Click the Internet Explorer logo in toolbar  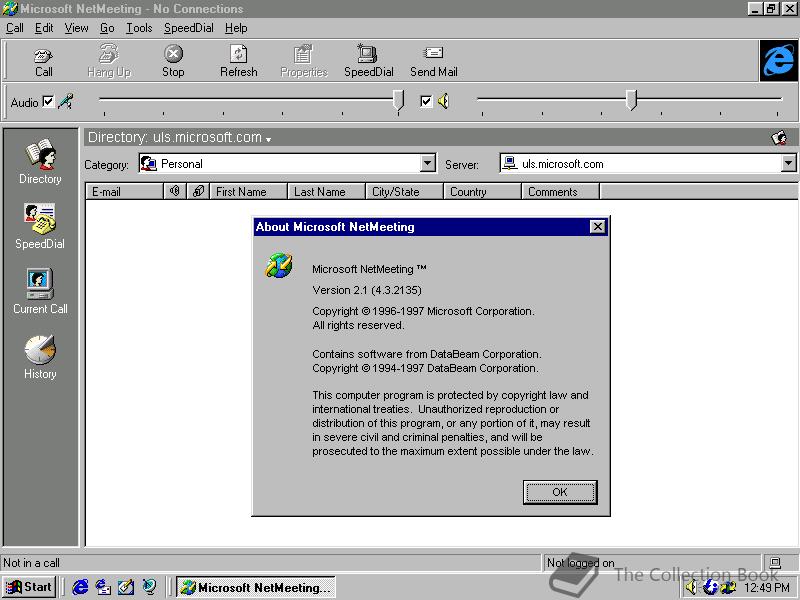coord(779,61)
